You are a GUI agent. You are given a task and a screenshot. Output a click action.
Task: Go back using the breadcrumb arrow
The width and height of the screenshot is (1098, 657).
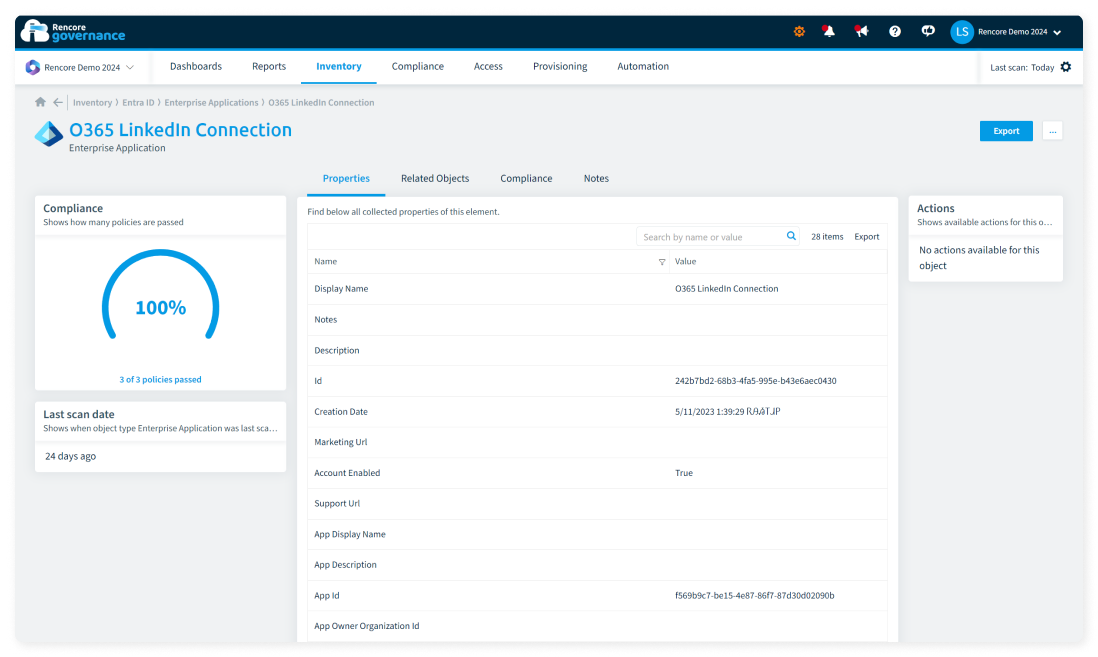[x=58, y=102]
